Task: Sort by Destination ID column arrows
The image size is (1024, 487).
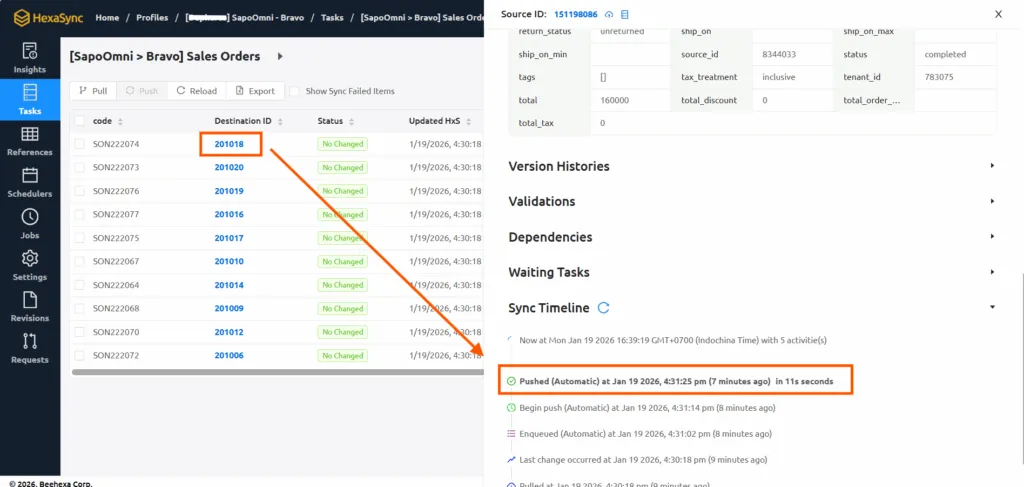Action: tap(280, 121)
